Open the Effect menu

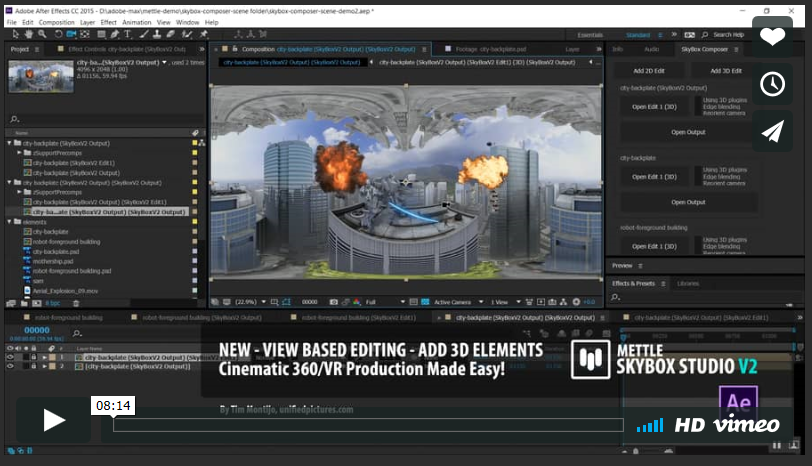(x=108, y=22)
